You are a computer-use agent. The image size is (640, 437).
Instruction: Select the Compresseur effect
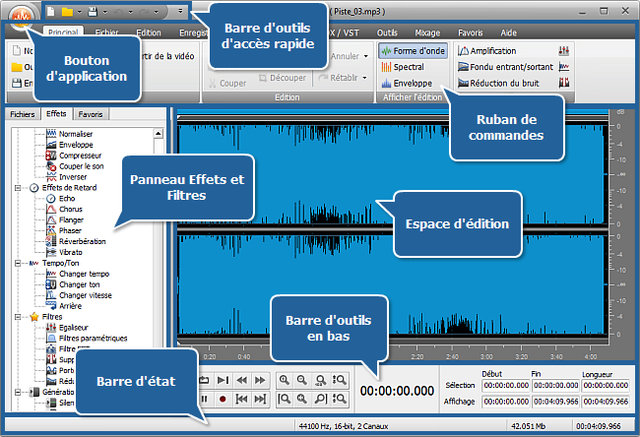click(x=73, y=155)
